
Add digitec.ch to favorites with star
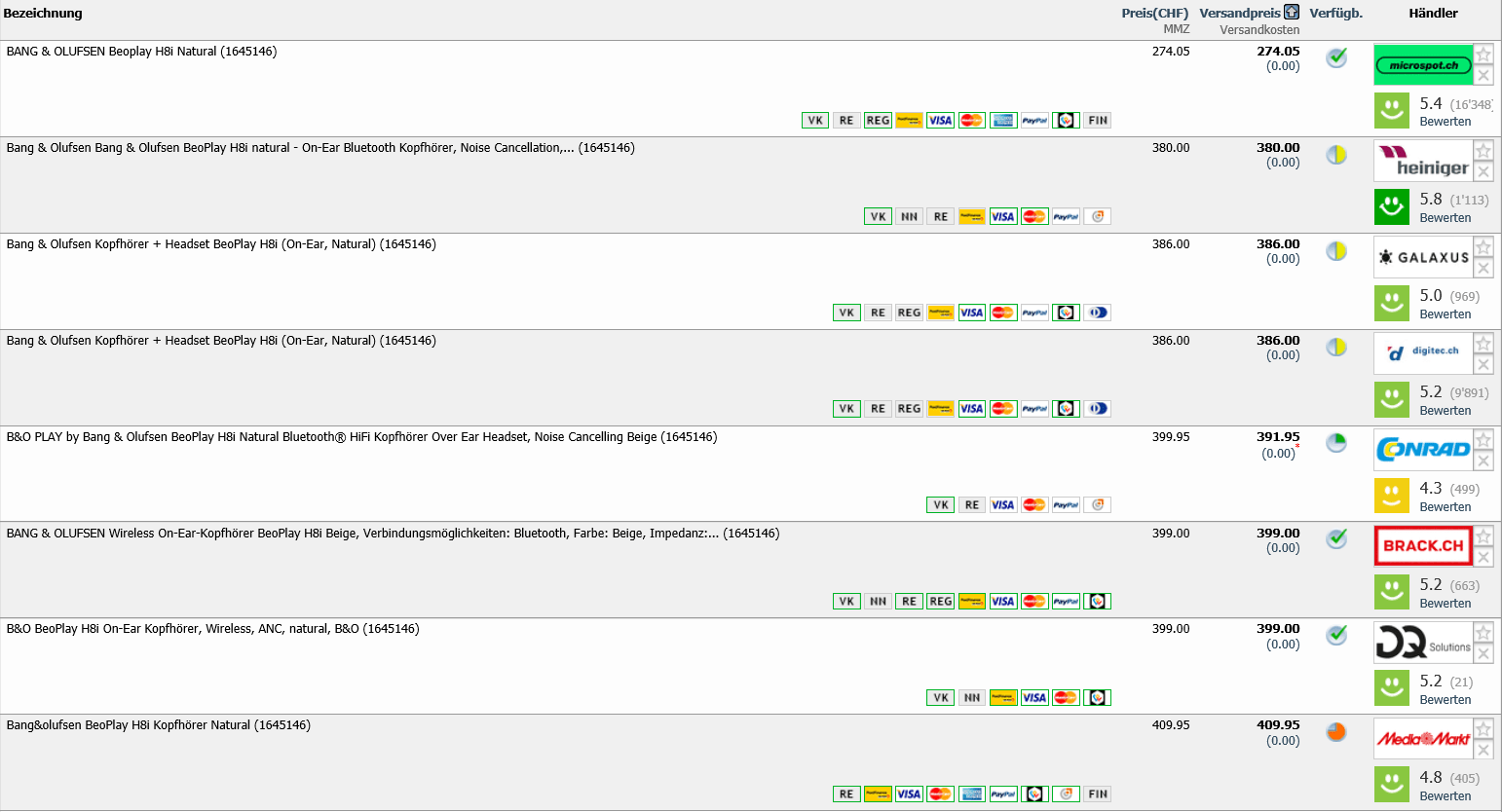[1483, 344]
